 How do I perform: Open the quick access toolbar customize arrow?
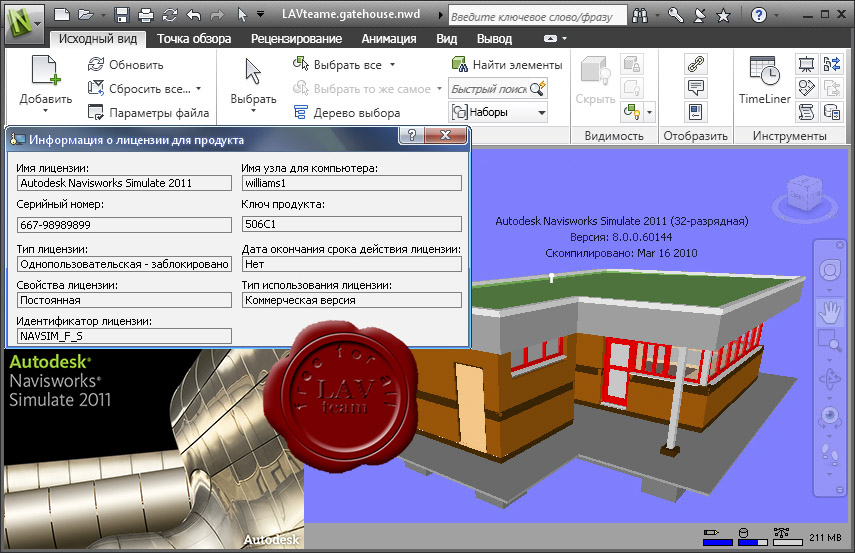261,15
